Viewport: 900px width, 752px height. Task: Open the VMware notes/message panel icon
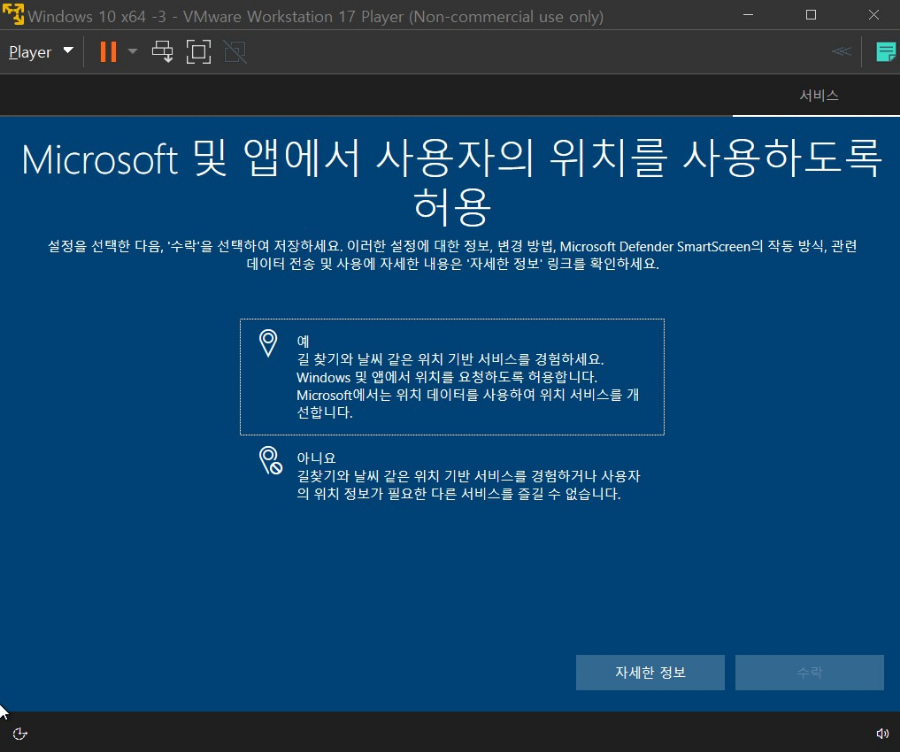[x=886, y=52]
